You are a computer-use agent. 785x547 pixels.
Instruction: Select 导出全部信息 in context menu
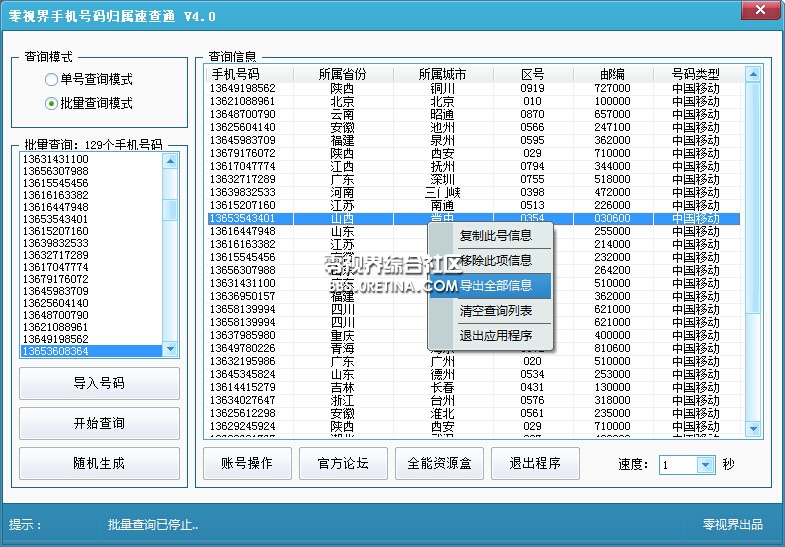tap(495, 286)
